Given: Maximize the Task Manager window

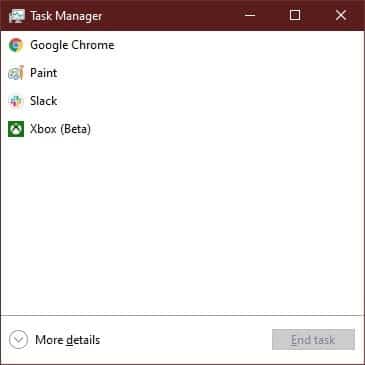Looking at the screenshot, I should tap(295, 15).
